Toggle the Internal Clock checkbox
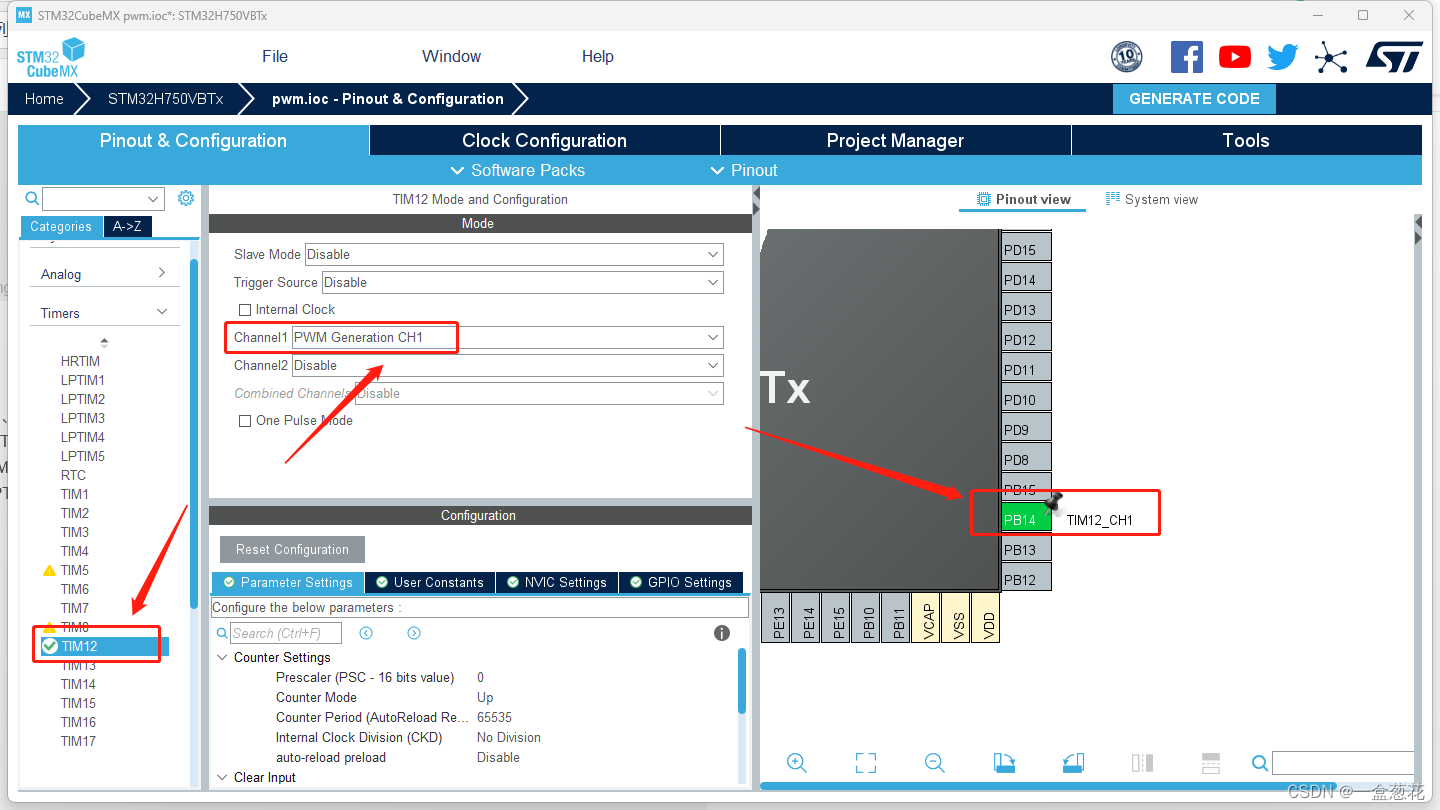The width and height of the screenshot is (1440, 810). (245, 310)
